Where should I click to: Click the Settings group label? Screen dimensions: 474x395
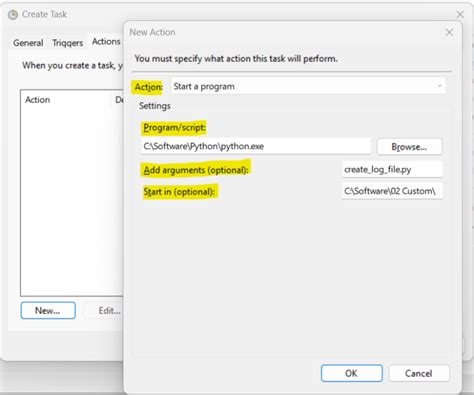pos(155,106)
